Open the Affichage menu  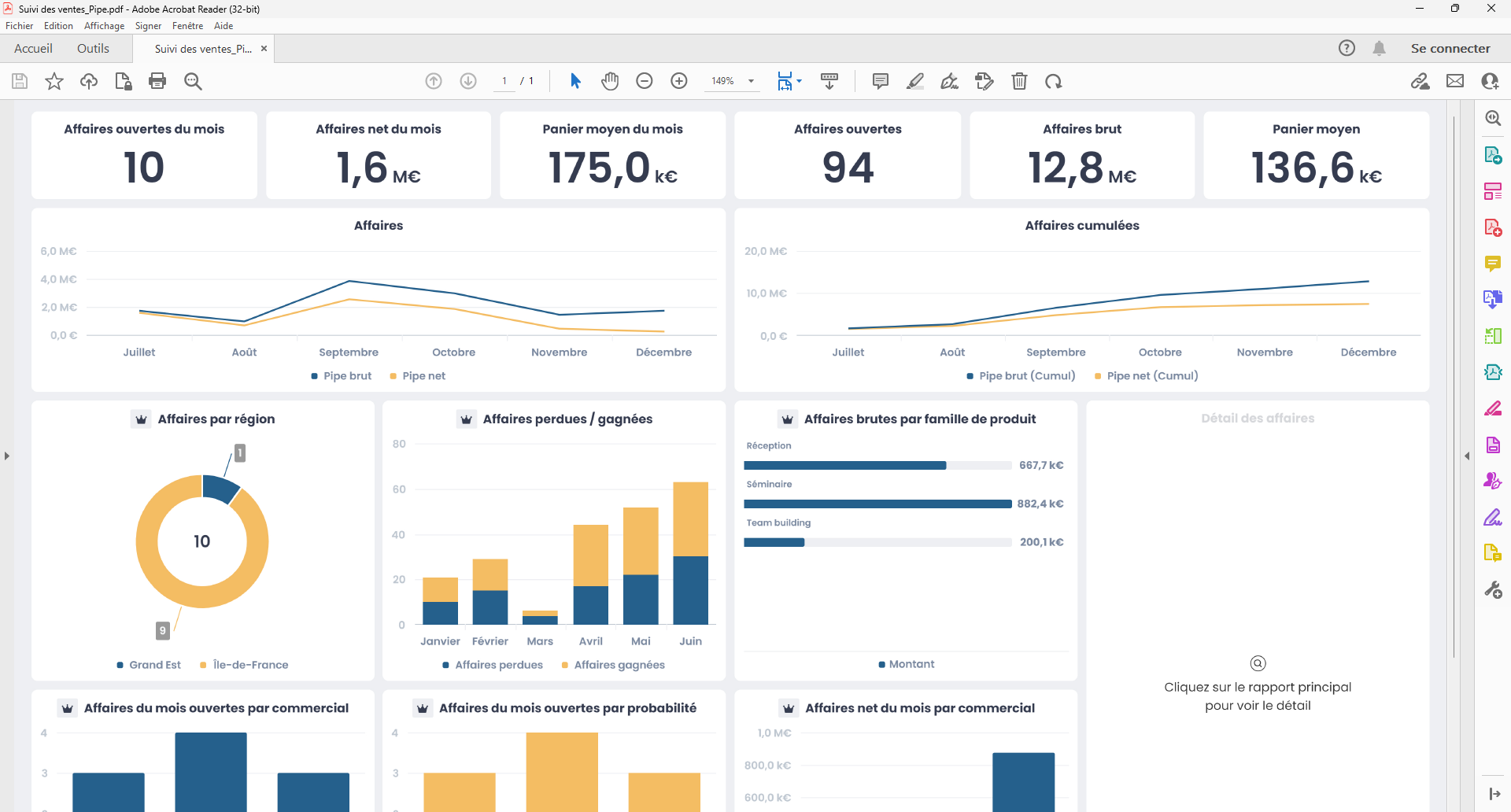click(x=104, y=26)
